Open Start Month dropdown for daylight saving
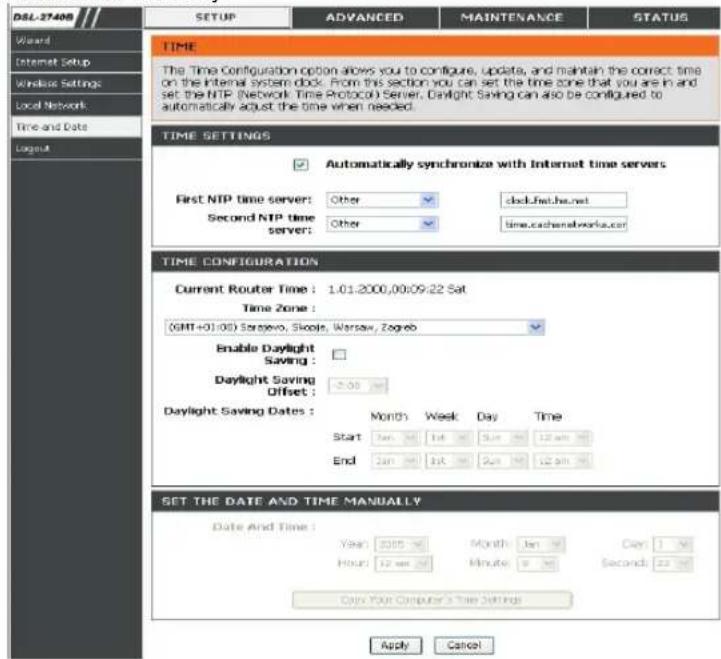Image resolution: width=721 pixels, height=659 pixels. point(395,437)
